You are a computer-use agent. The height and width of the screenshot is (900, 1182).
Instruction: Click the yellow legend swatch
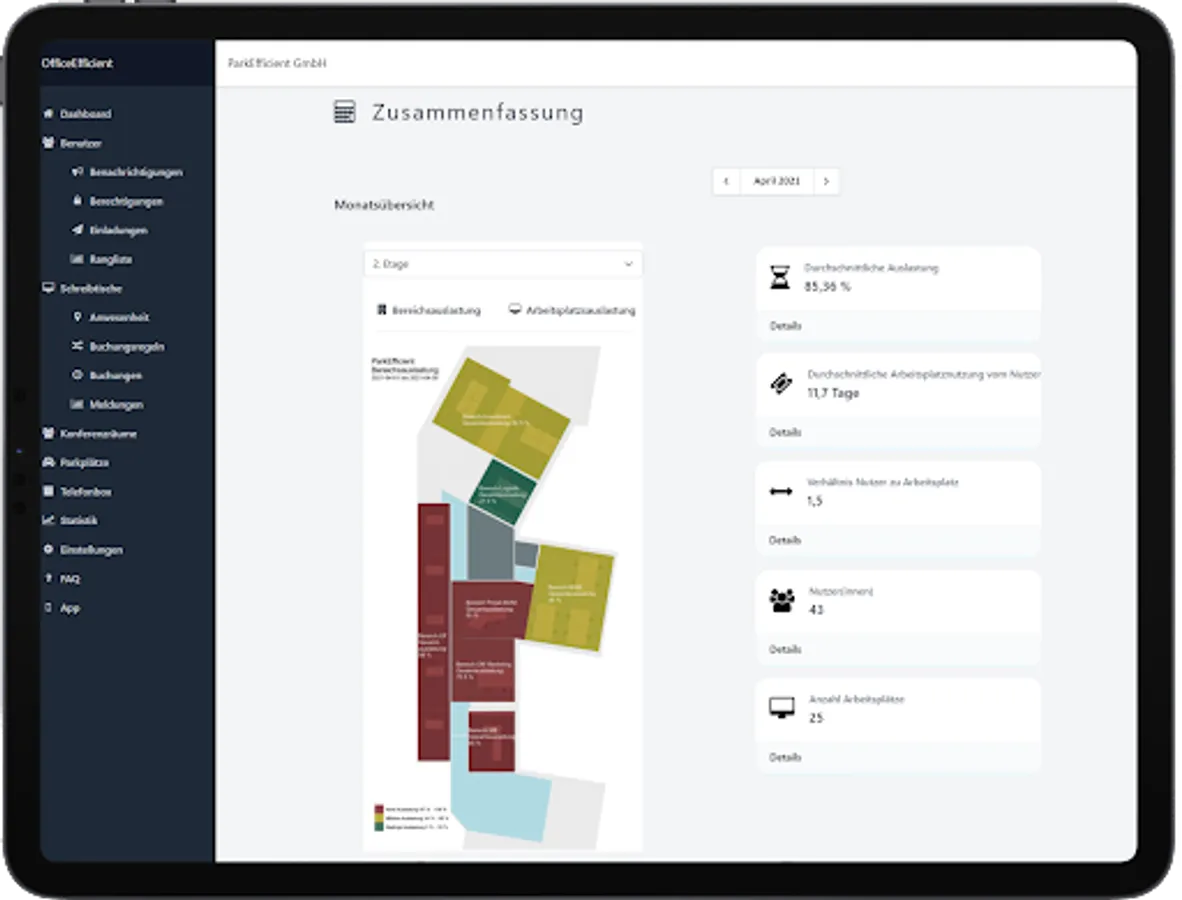click(x=379, y=818)
